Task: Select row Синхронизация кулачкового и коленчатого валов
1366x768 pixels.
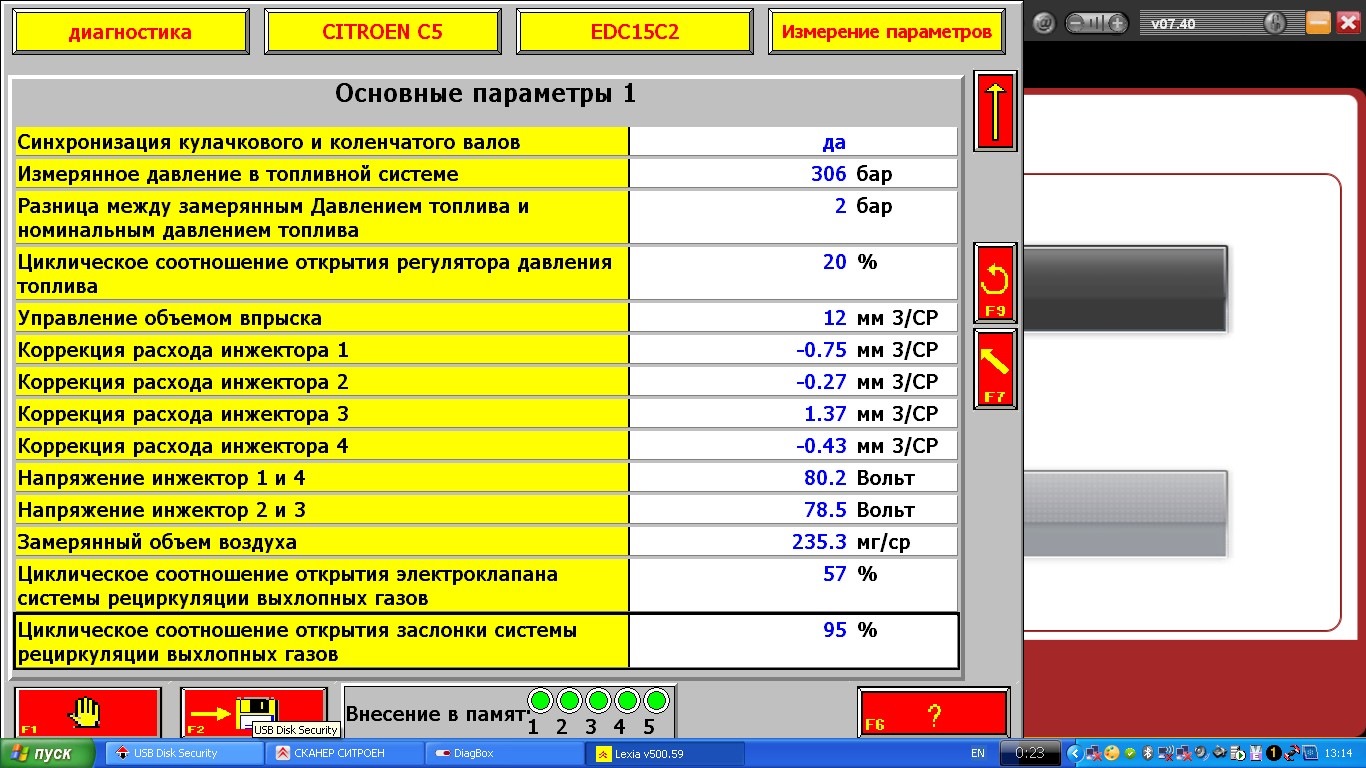Action: click(486, 142)
